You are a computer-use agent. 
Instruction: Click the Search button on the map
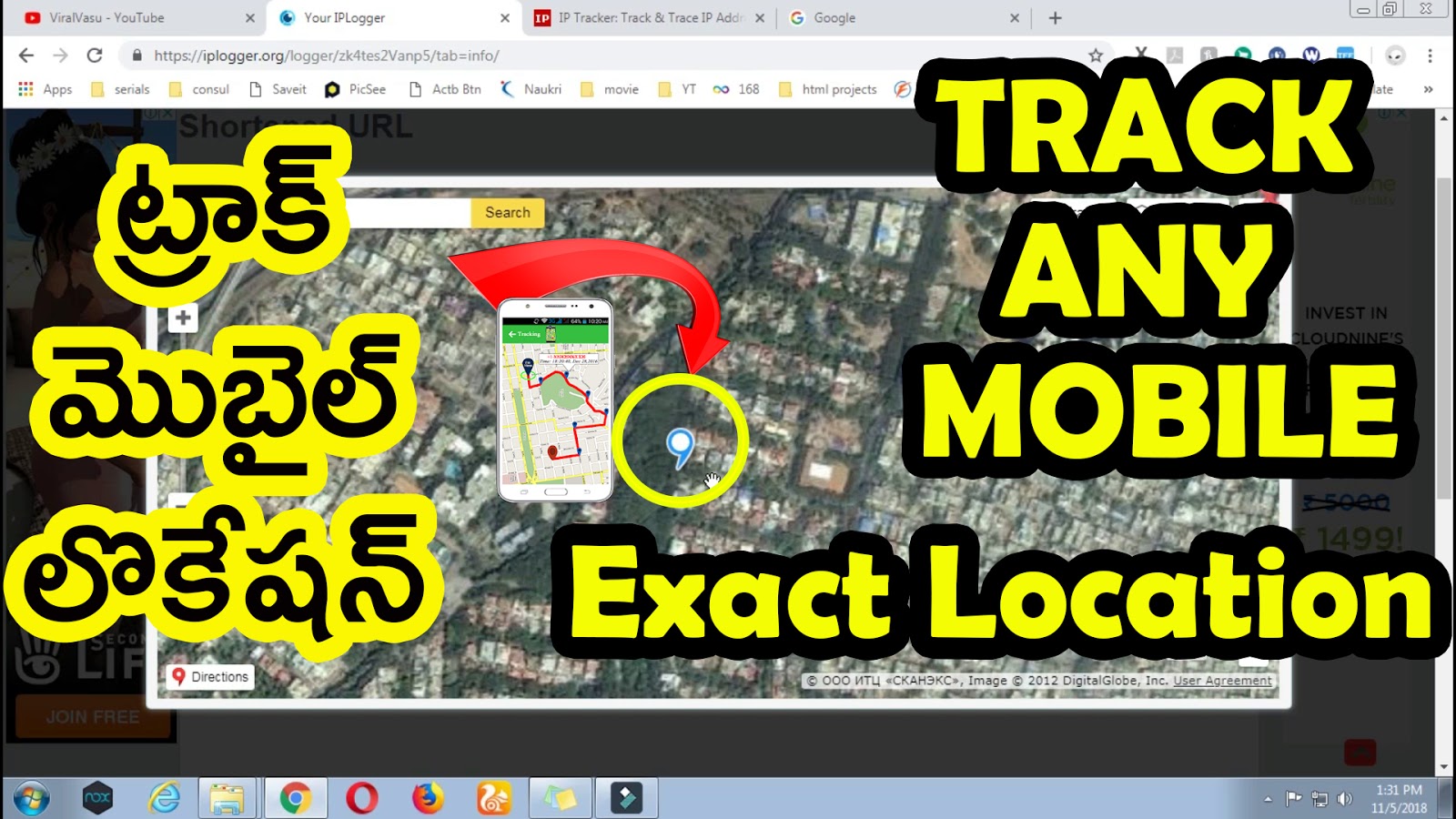click(507, 212)
